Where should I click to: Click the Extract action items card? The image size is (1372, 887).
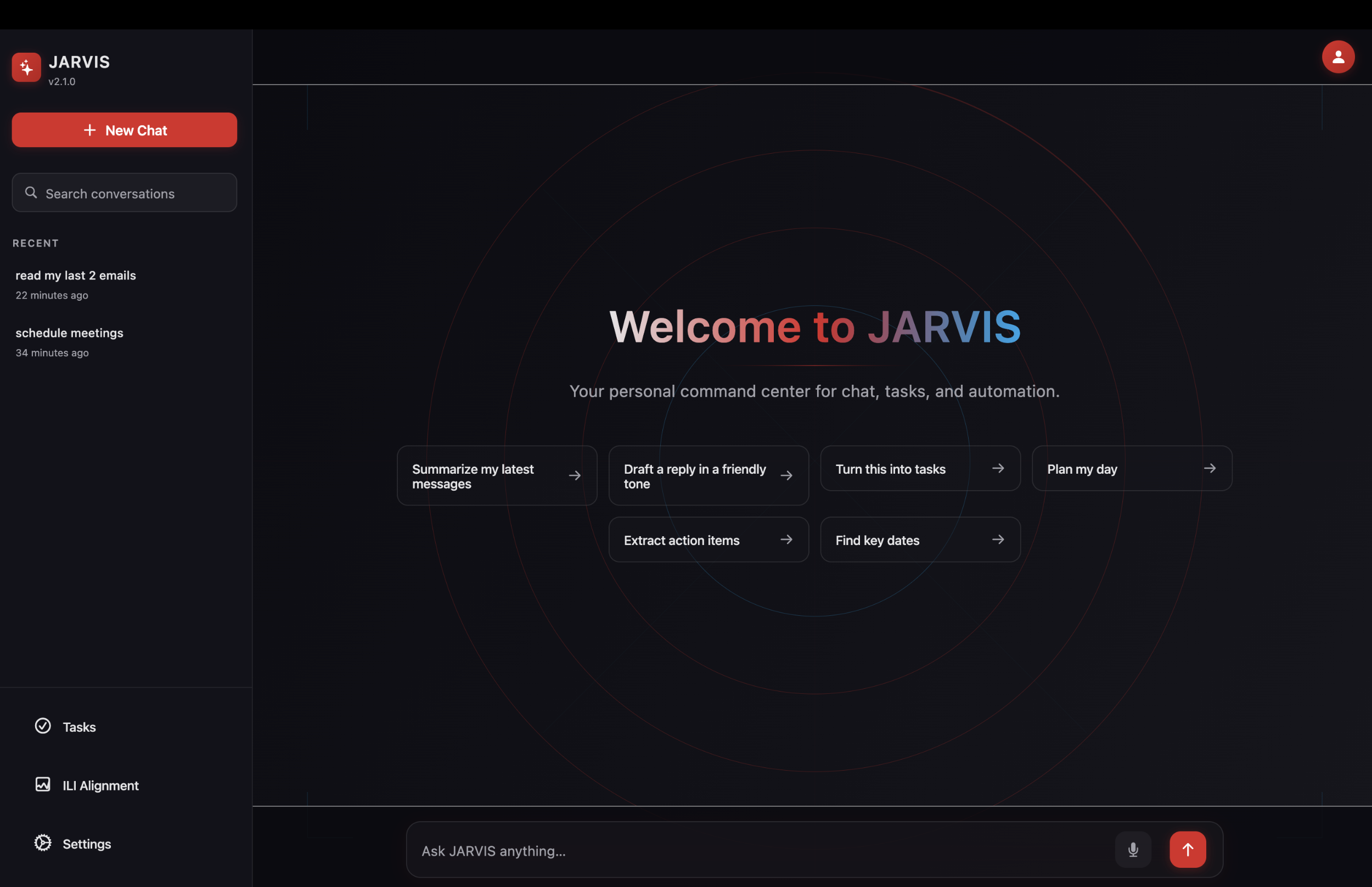coord(708,540)
